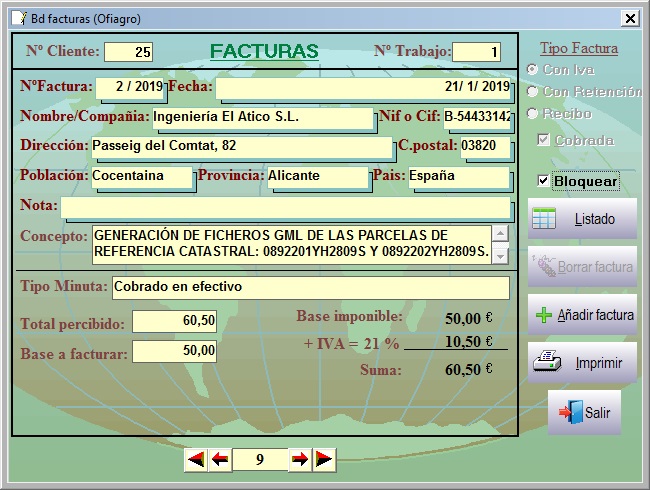The height and width of the screenshot is (490, 650).
Task: Select the Con Iva radio option
Action: 533,69
